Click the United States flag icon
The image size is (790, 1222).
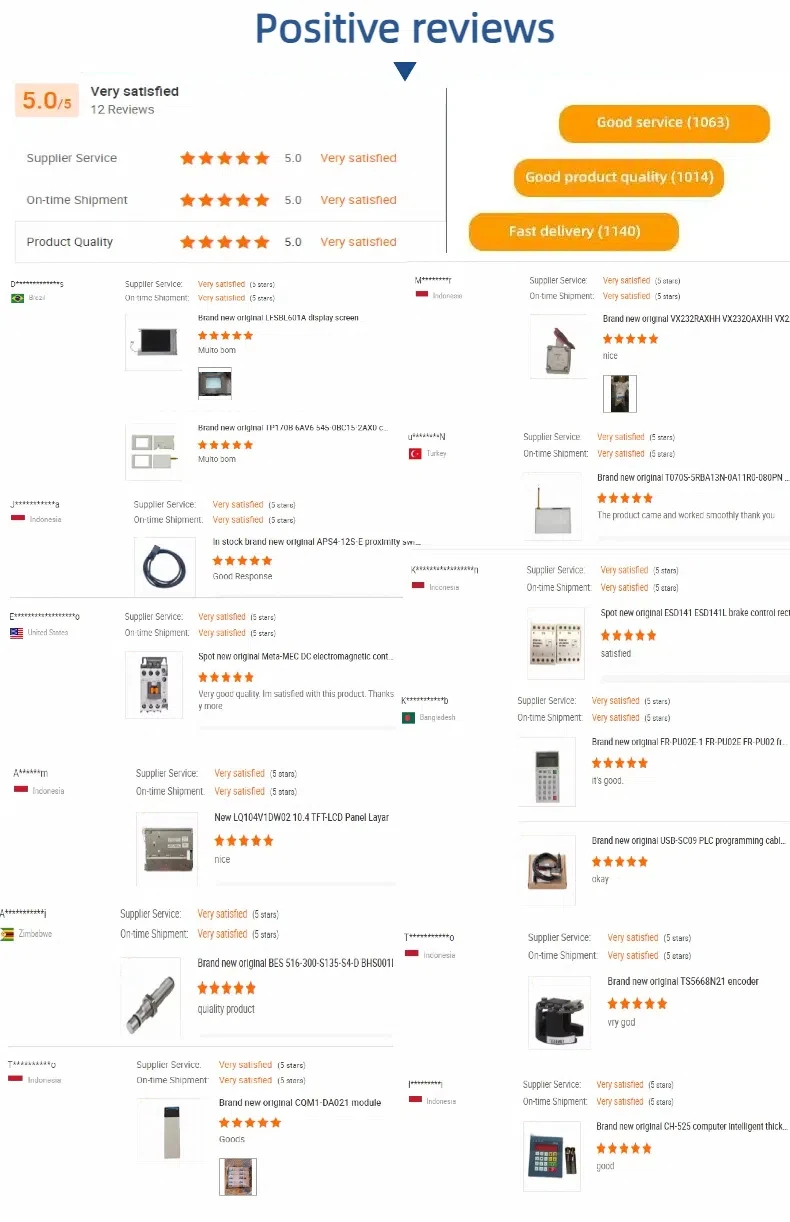tap(16, 633)
